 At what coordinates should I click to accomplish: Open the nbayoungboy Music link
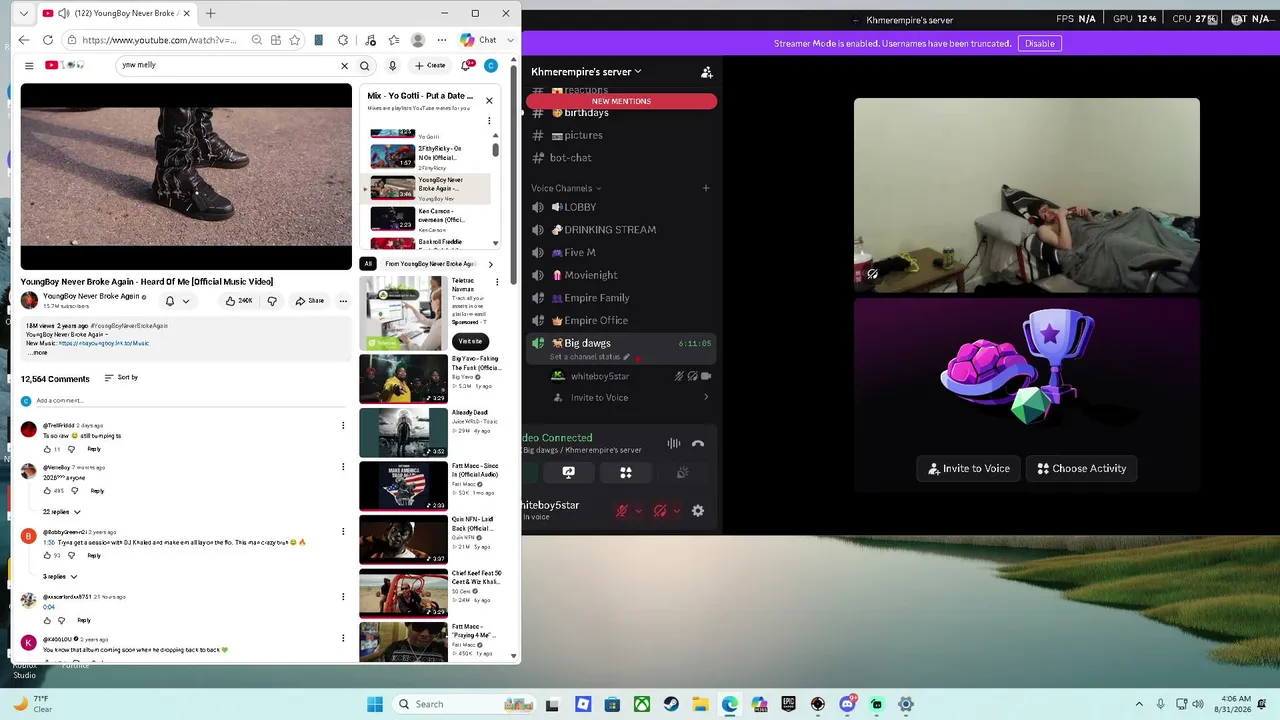[104, 344]
